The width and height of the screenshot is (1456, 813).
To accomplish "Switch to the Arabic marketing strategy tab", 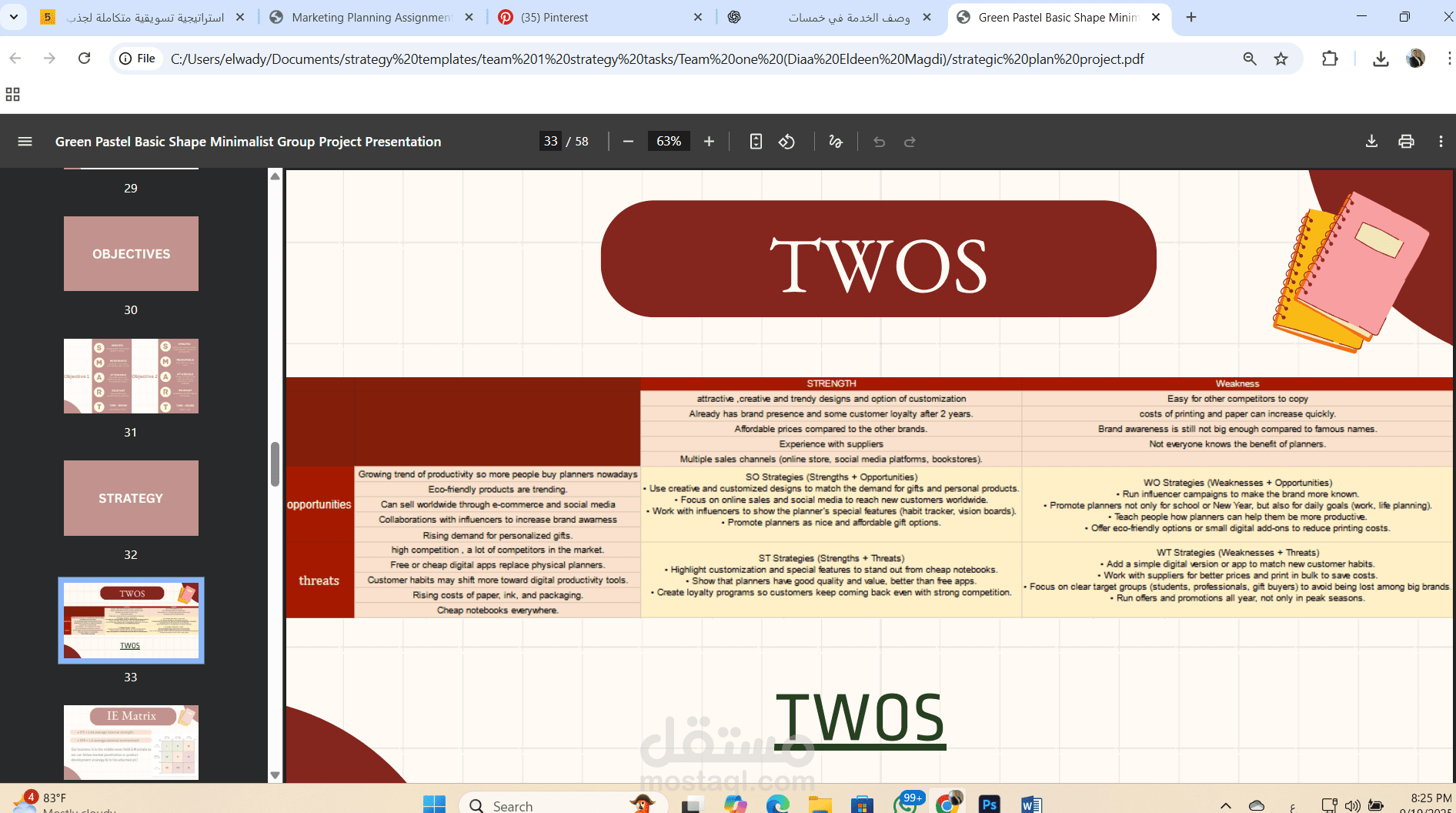I will tap(145, 17).
